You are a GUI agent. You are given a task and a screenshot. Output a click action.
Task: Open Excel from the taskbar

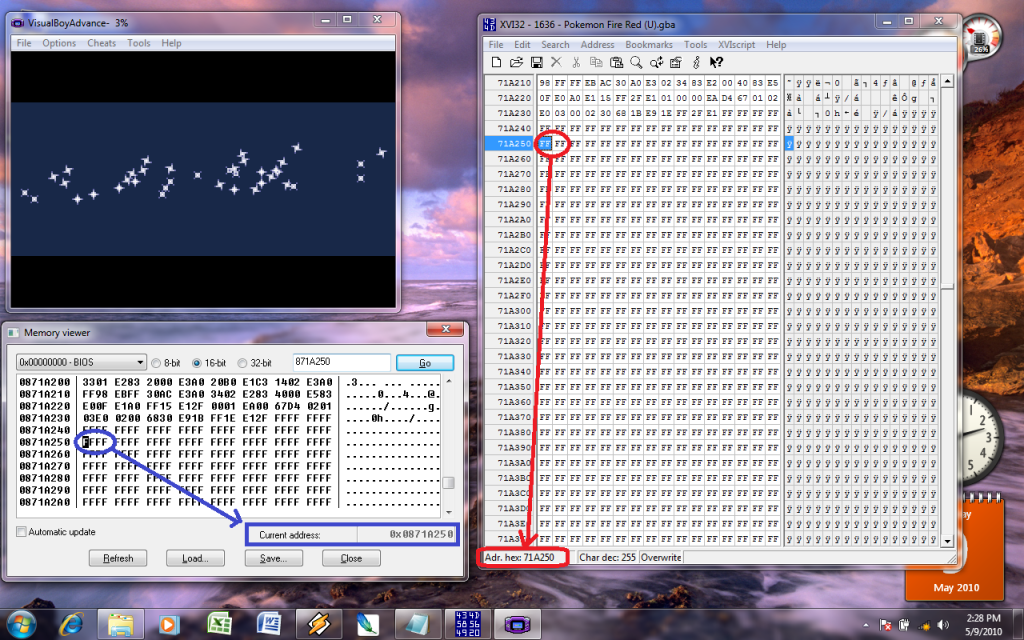[219, 624]
